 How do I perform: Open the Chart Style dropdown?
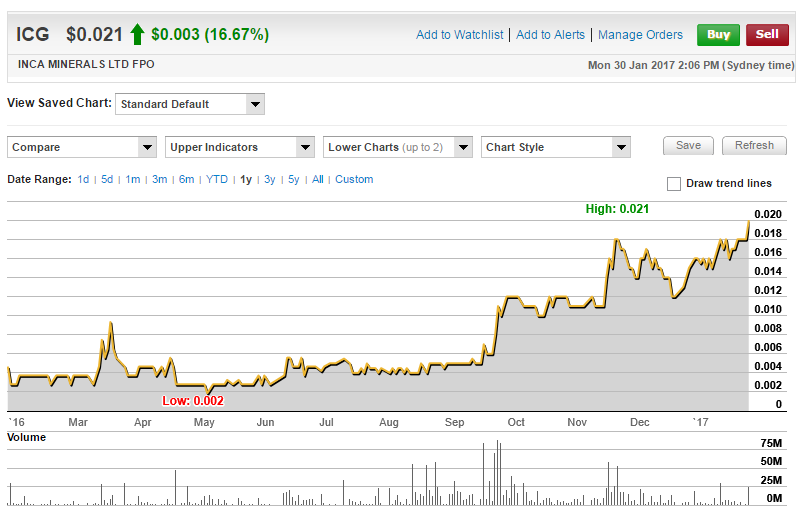pyautogui.click(x=555, y=147)
